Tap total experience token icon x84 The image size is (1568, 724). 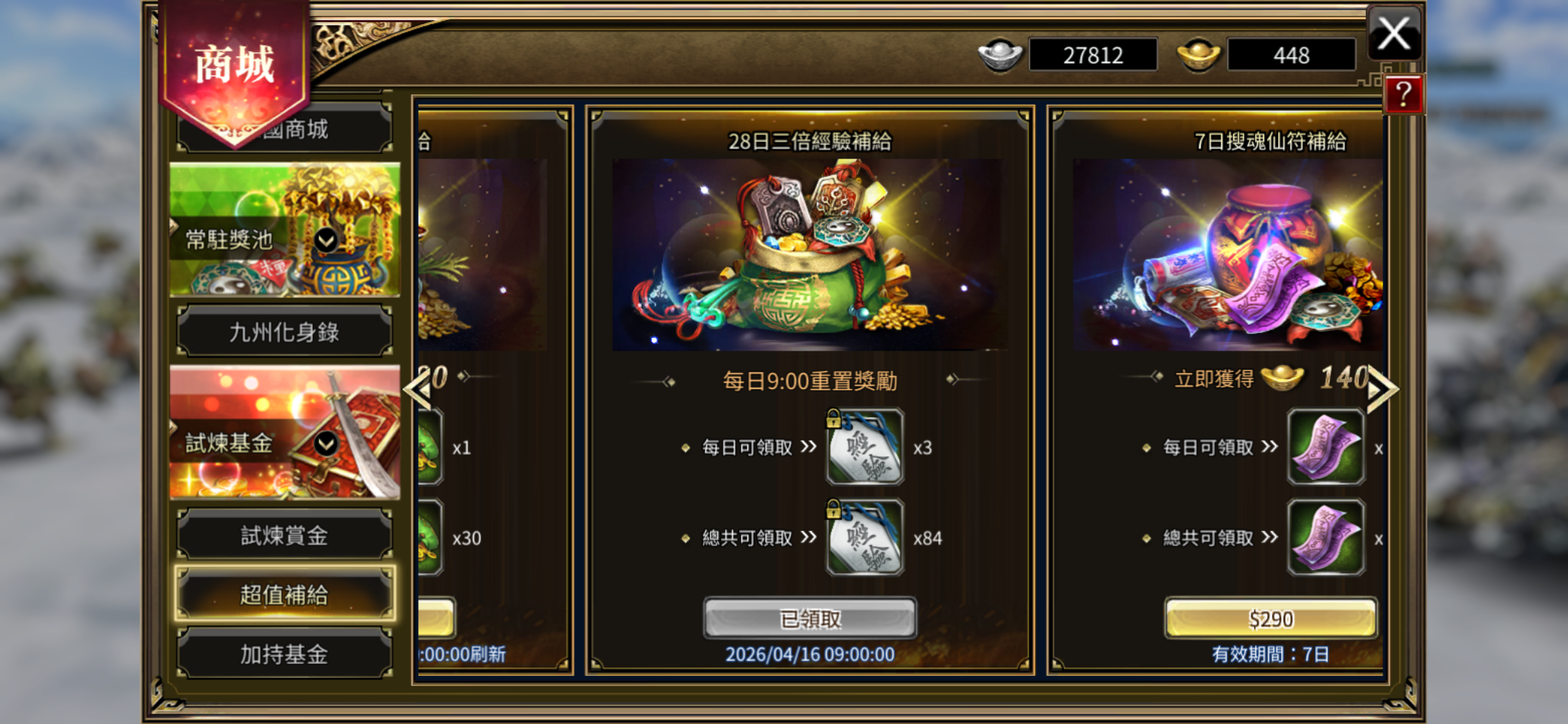pos(864,538)
